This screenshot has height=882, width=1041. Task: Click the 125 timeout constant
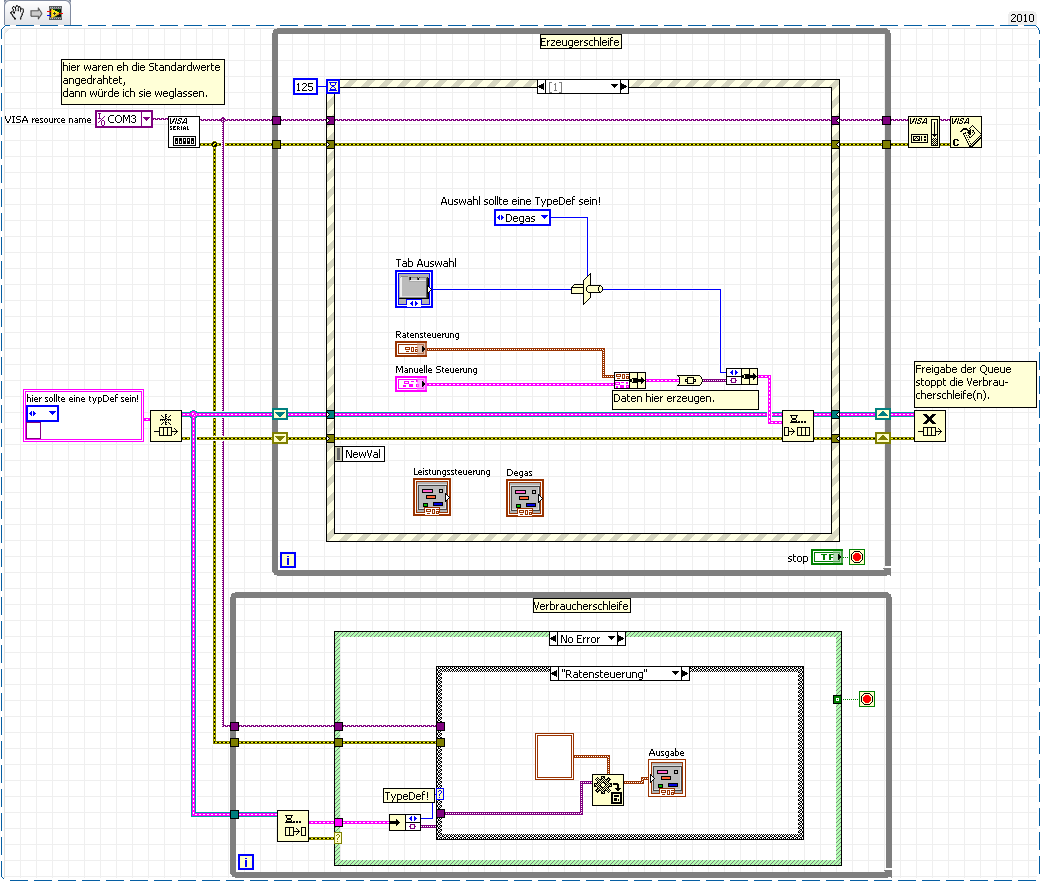coord(305,87)
